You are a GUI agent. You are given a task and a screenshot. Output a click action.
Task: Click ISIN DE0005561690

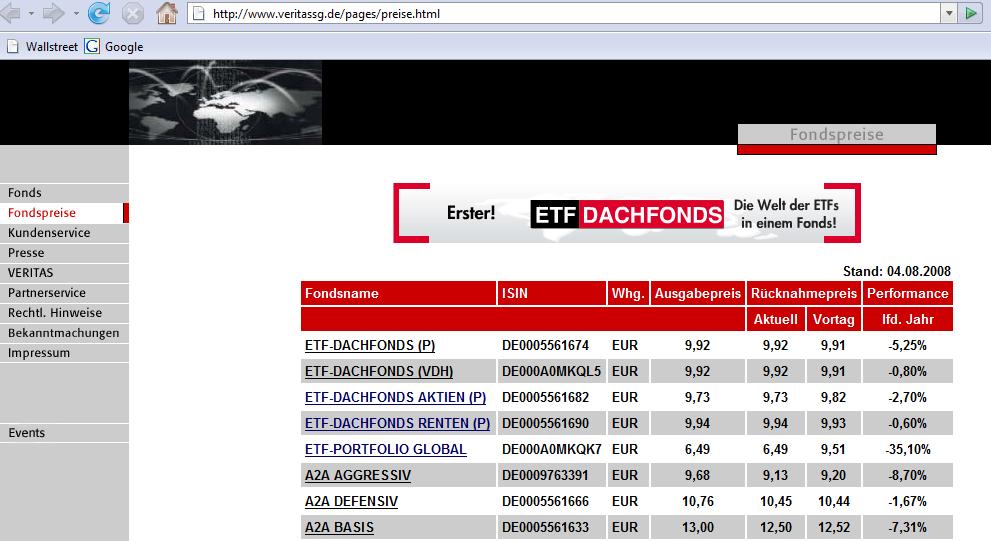(x=545, y=423)
